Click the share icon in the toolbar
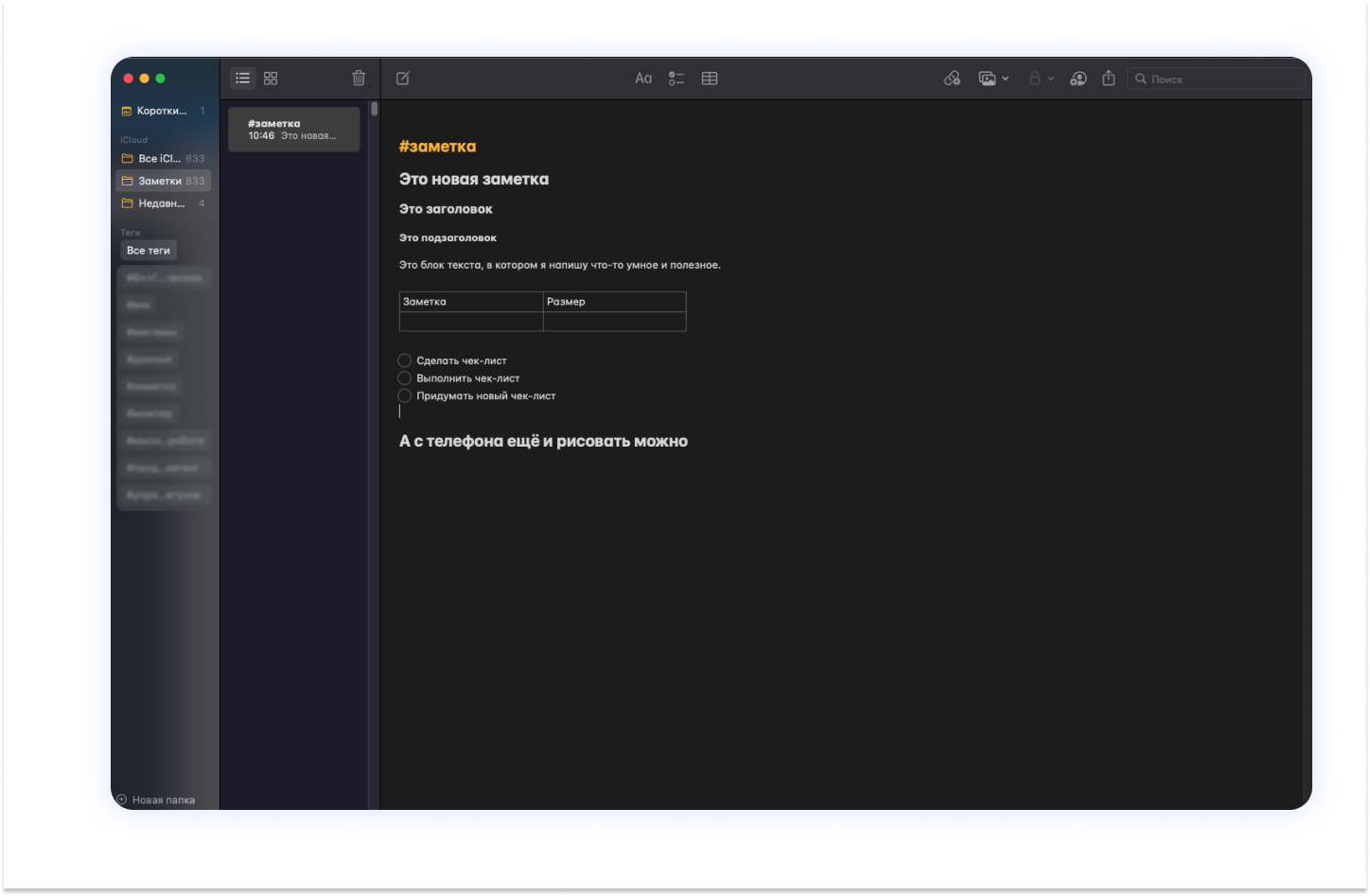This screenshot has width=1370, height=896. click(1109, 79)
